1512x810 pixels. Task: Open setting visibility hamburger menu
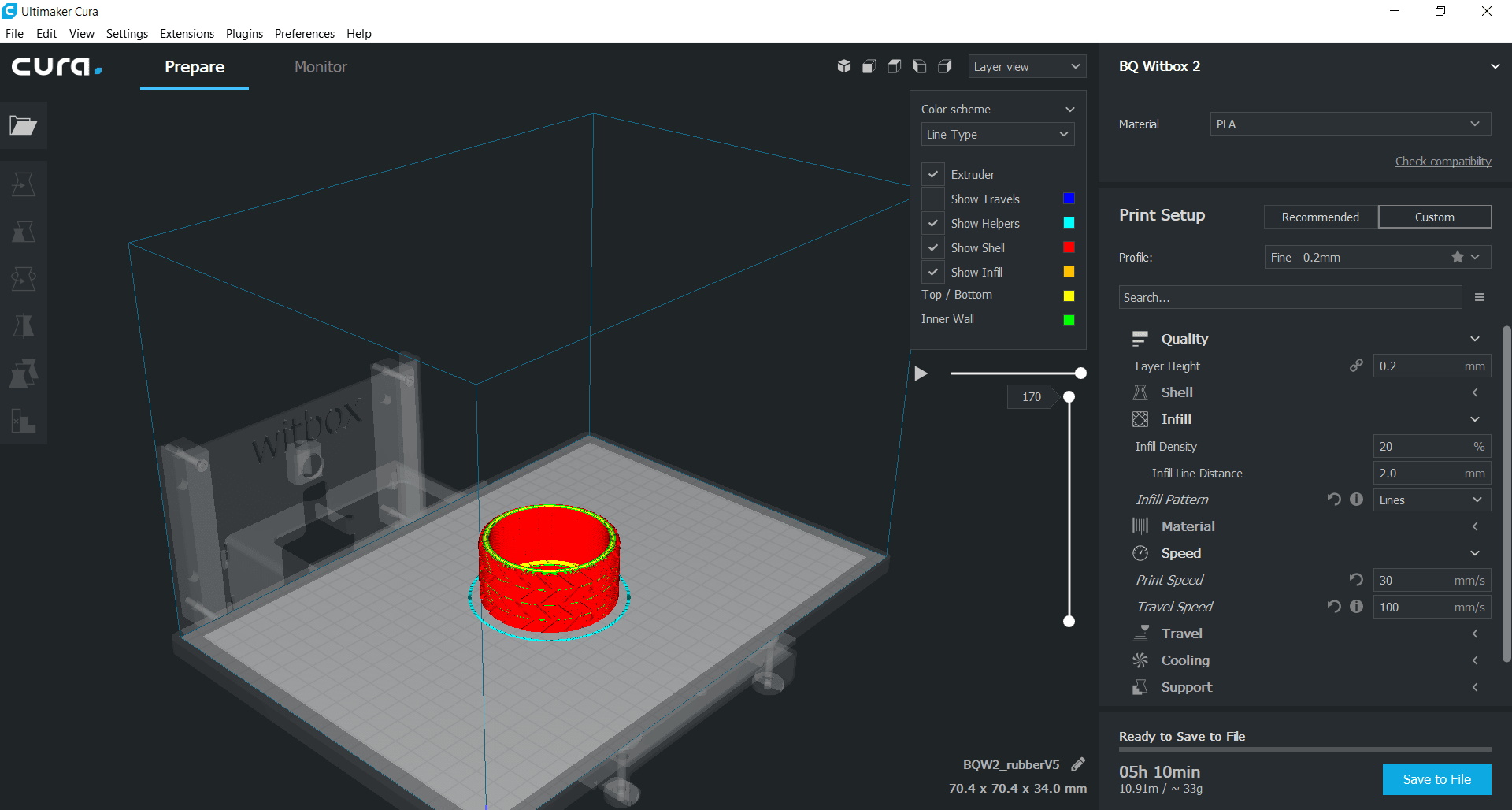[1480, 297]
